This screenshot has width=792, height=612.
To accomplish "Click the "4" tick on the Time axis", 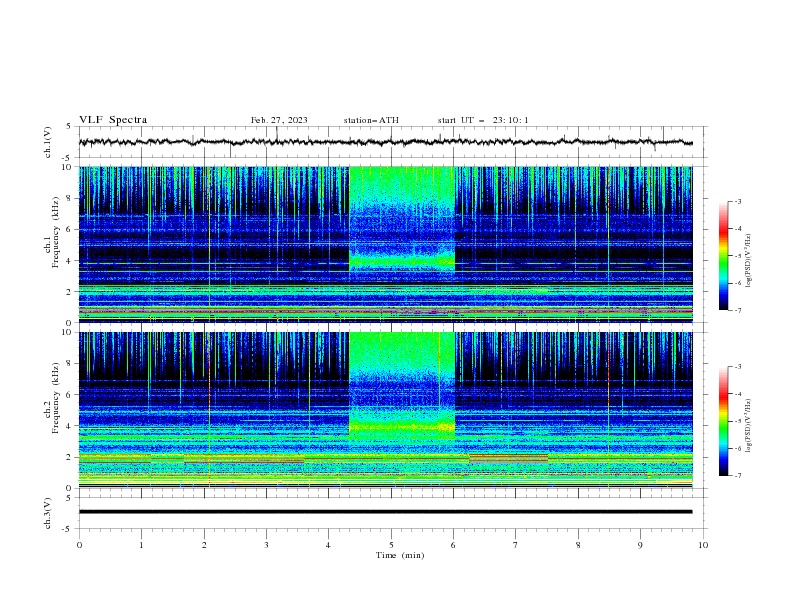I will [x=328, y=545].
